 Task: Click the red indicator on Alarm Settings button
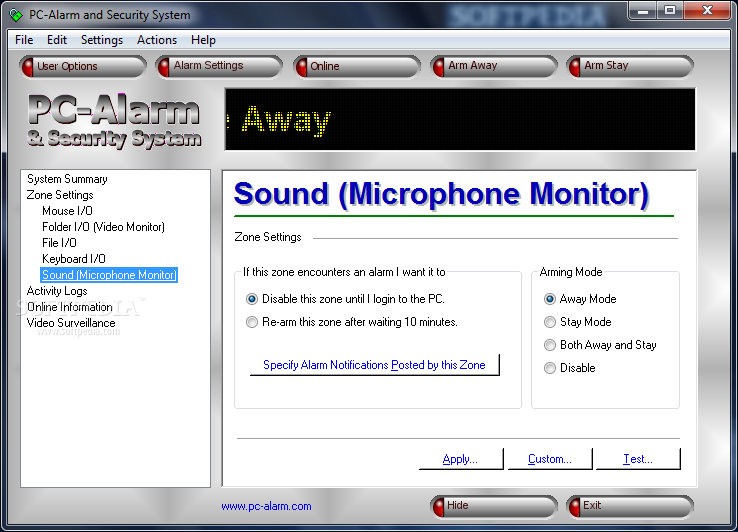click(x=164, y=67)
